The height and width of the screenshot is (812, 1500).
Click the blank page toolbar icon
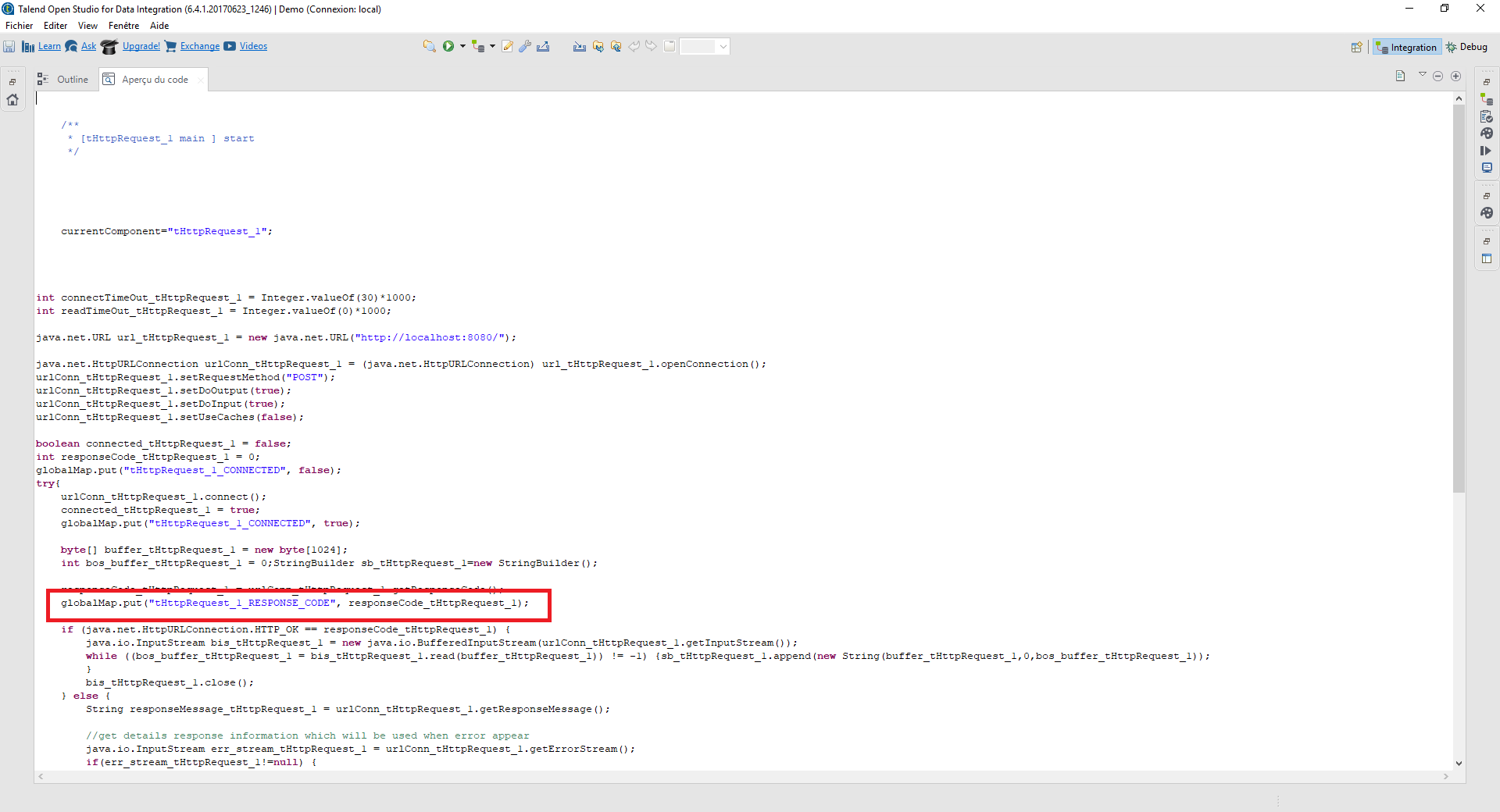(670, 46)
